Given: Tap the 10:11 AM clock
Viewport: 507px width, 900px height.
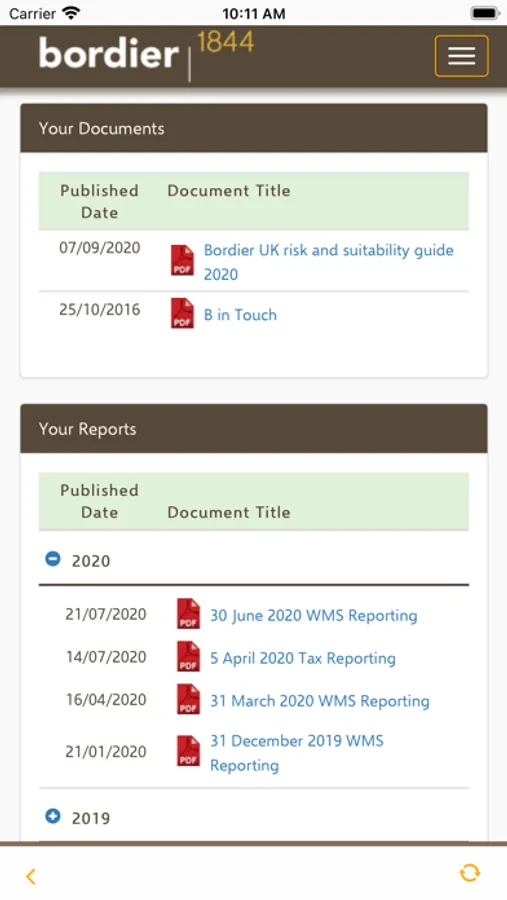Looking at the screenshot, I should [253, 13].
